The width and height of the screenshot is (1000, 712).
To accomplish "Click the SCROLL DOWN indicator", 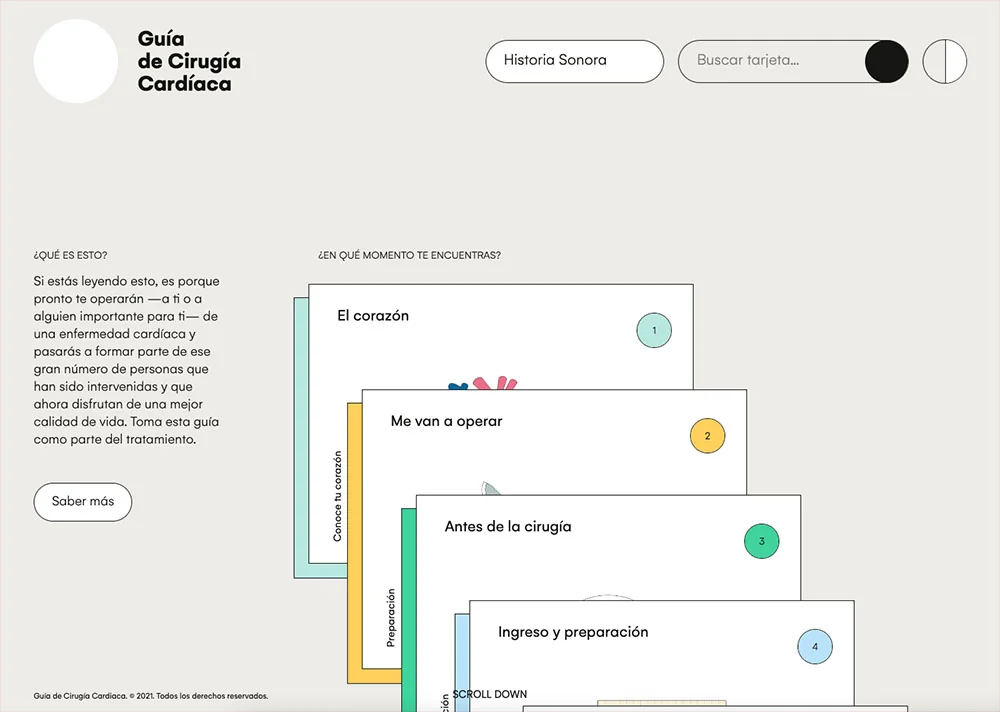I will (489, 694).
